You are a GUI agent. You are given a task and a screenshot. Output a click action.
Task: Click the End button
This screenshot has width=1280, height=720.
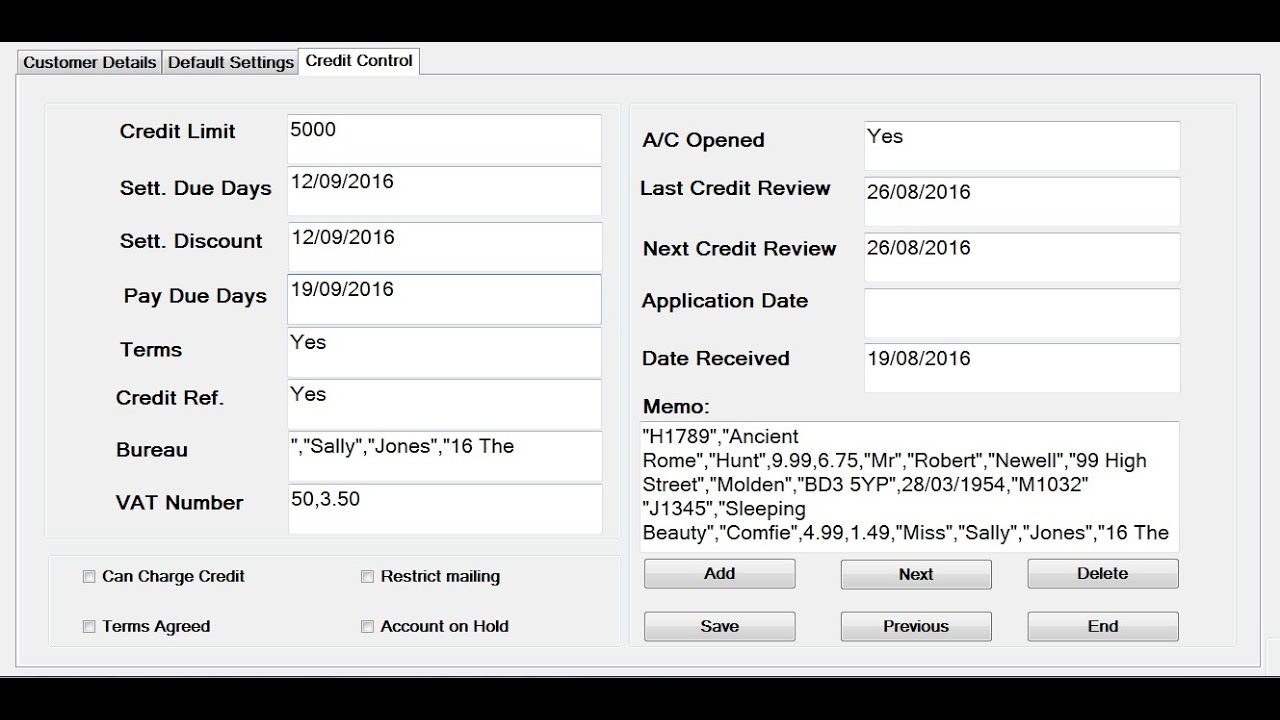pos(1103,626)
